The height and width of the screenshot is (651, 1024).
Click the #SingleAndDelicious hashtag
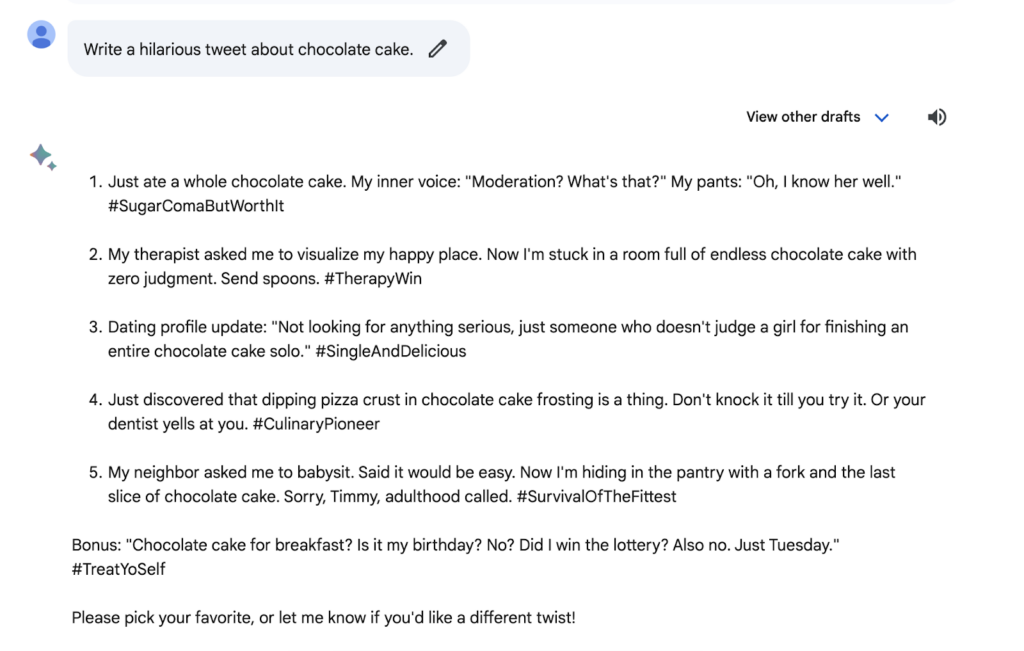pyautogui.click(x=391, y=351)
